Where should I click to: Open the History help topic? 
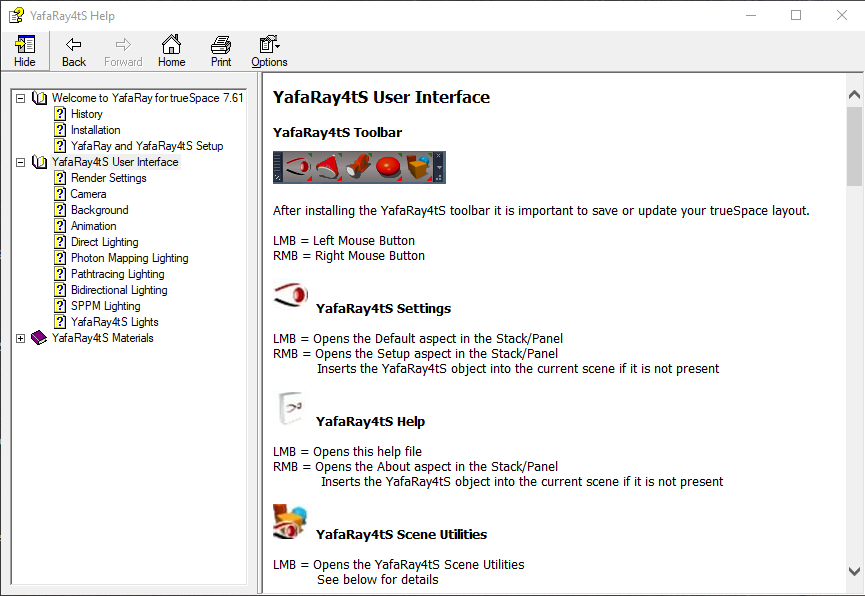click(x=87, y=114)
